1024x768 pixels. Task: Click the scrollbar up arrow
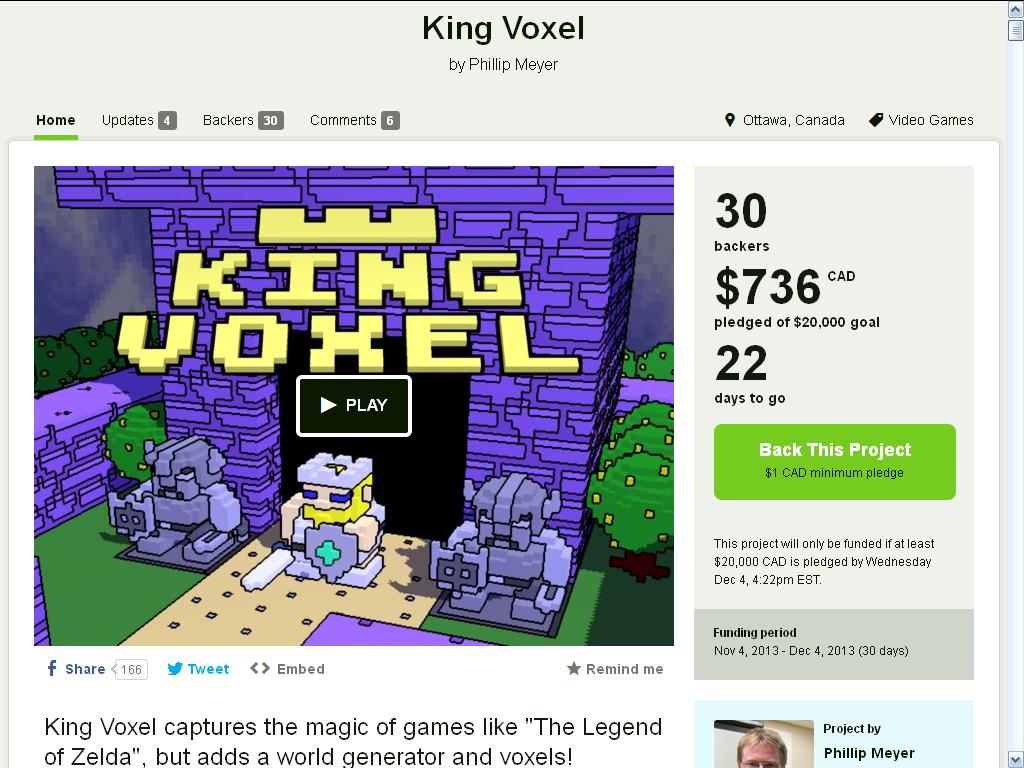(x=1015, y=8)
